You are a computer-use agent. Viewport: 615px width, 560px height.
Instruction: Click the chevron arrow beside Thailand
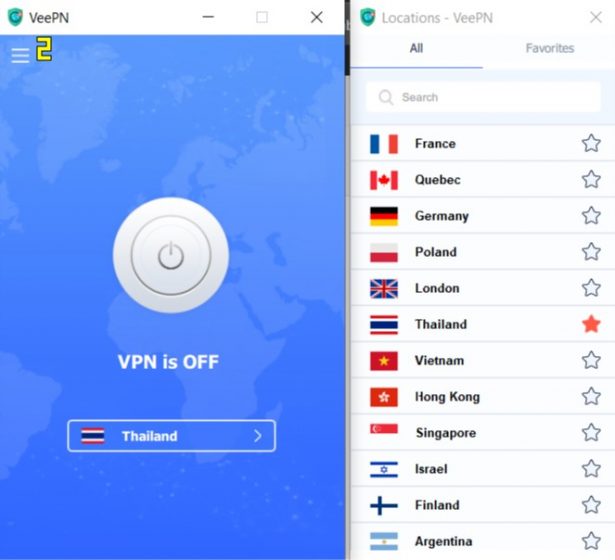click(258, 436)
